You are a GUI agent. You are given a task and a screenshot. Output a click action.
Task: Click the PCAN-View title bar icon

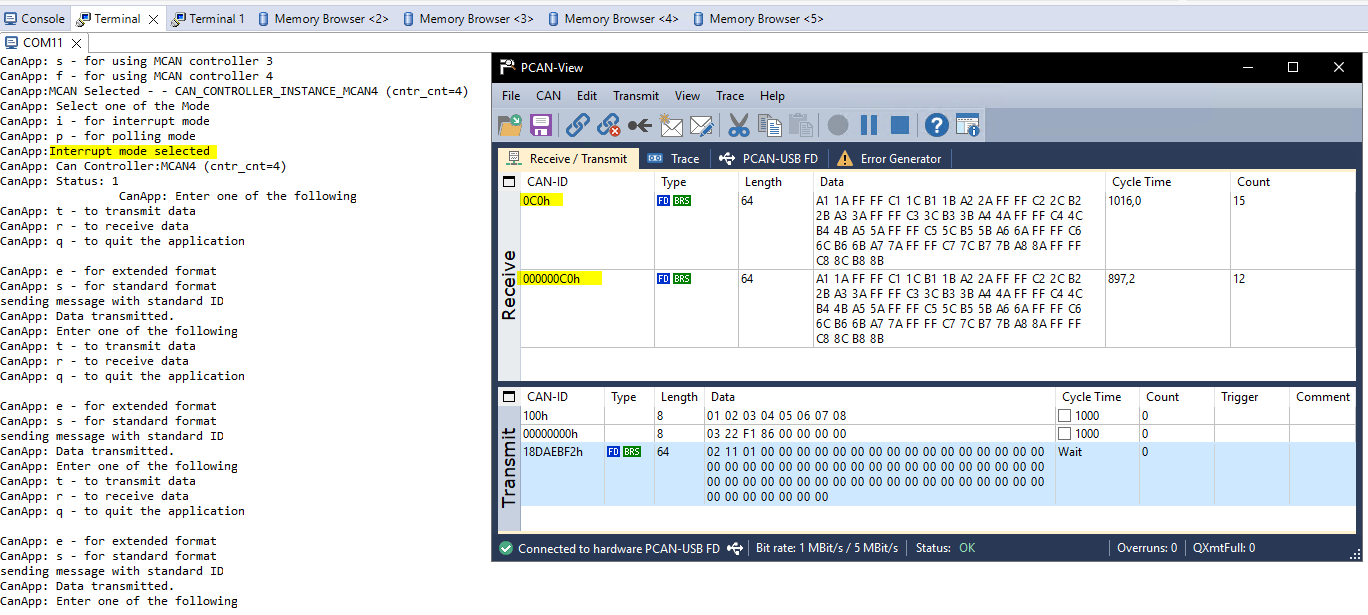(x=507, y=67)
